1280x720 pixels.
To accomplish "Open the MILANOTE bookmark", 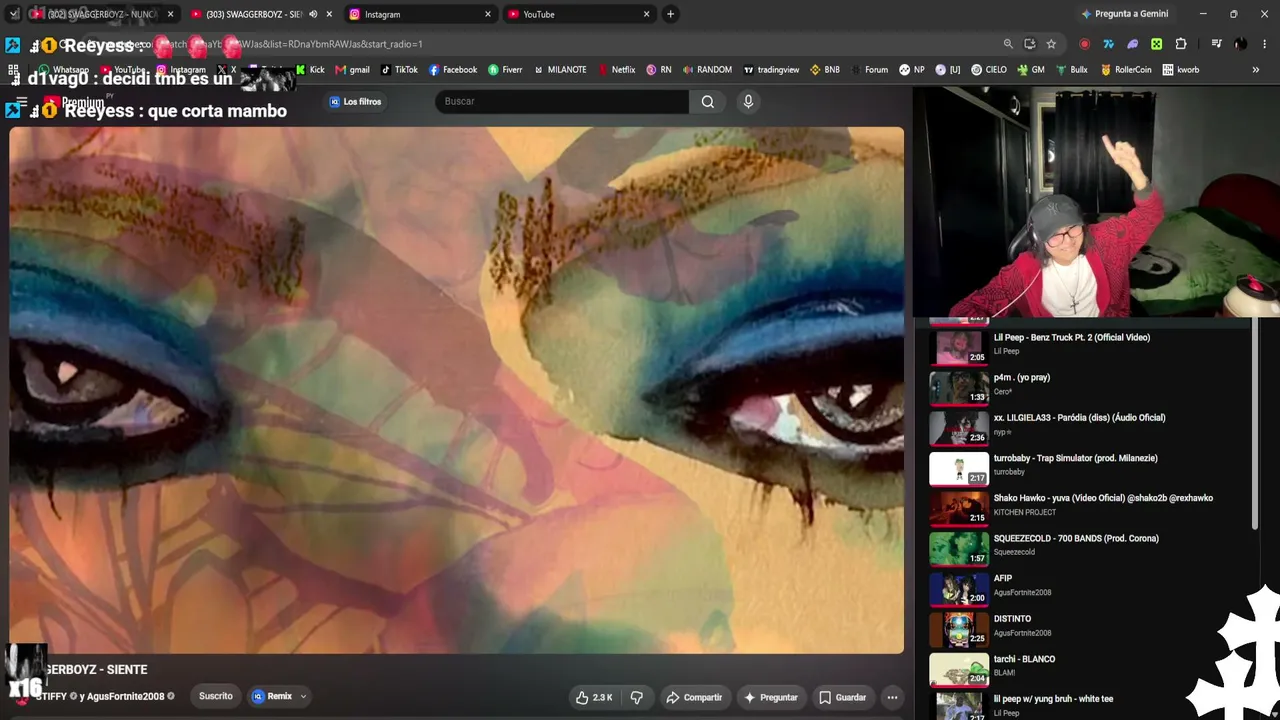I will [560, 70].
